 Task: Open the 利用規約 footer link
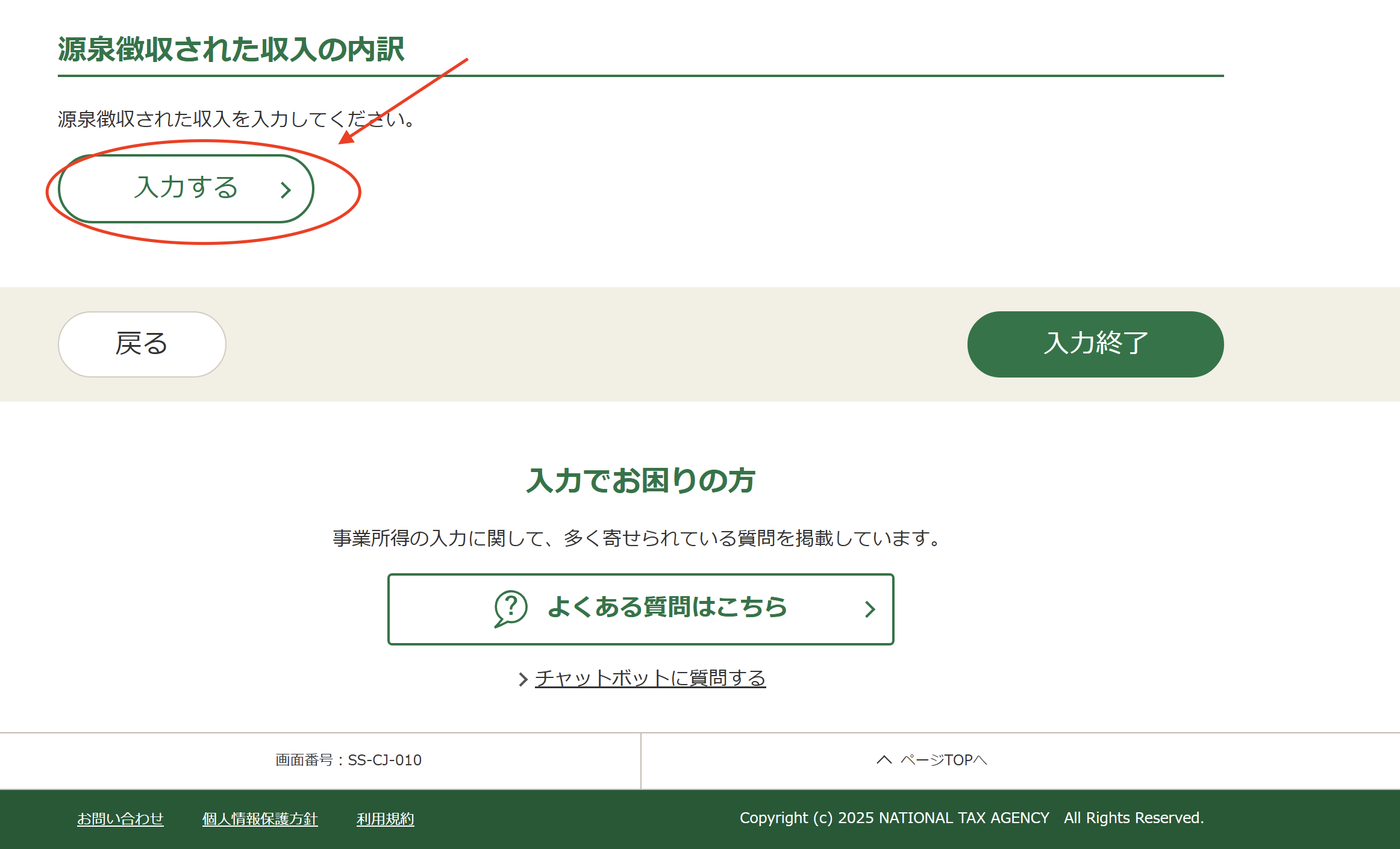point(386,819)
